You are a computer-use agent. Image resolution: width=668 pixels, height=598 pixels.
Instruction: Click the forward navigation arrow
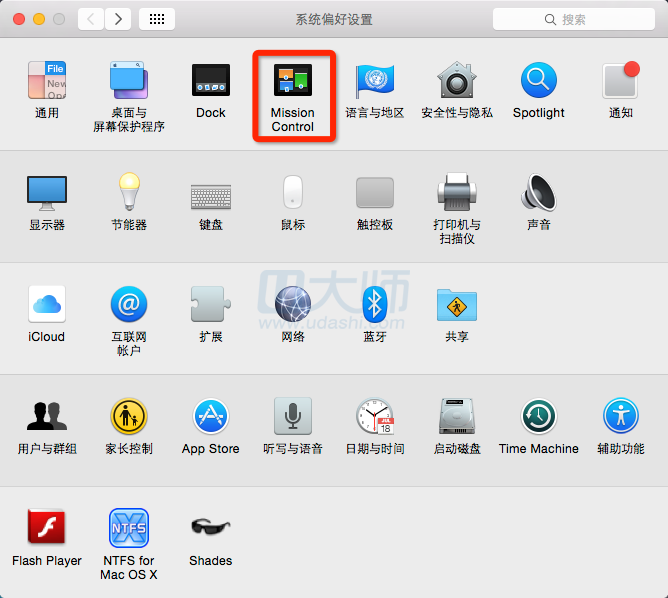pos(119,19)
